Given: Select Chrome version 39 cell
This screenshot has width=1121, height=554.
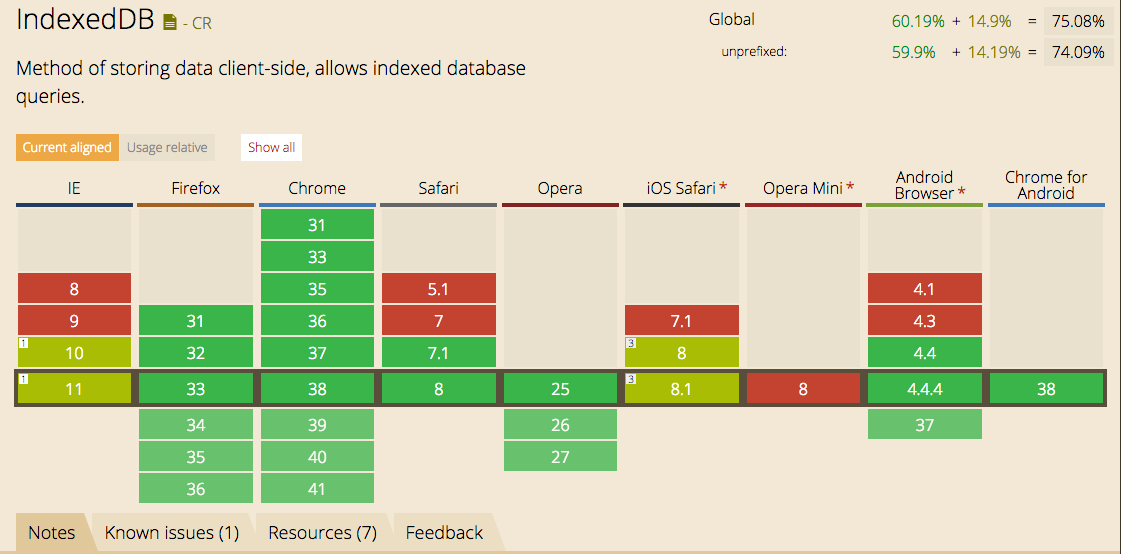Looking at the screenshot, I should (x=317, y=424).
